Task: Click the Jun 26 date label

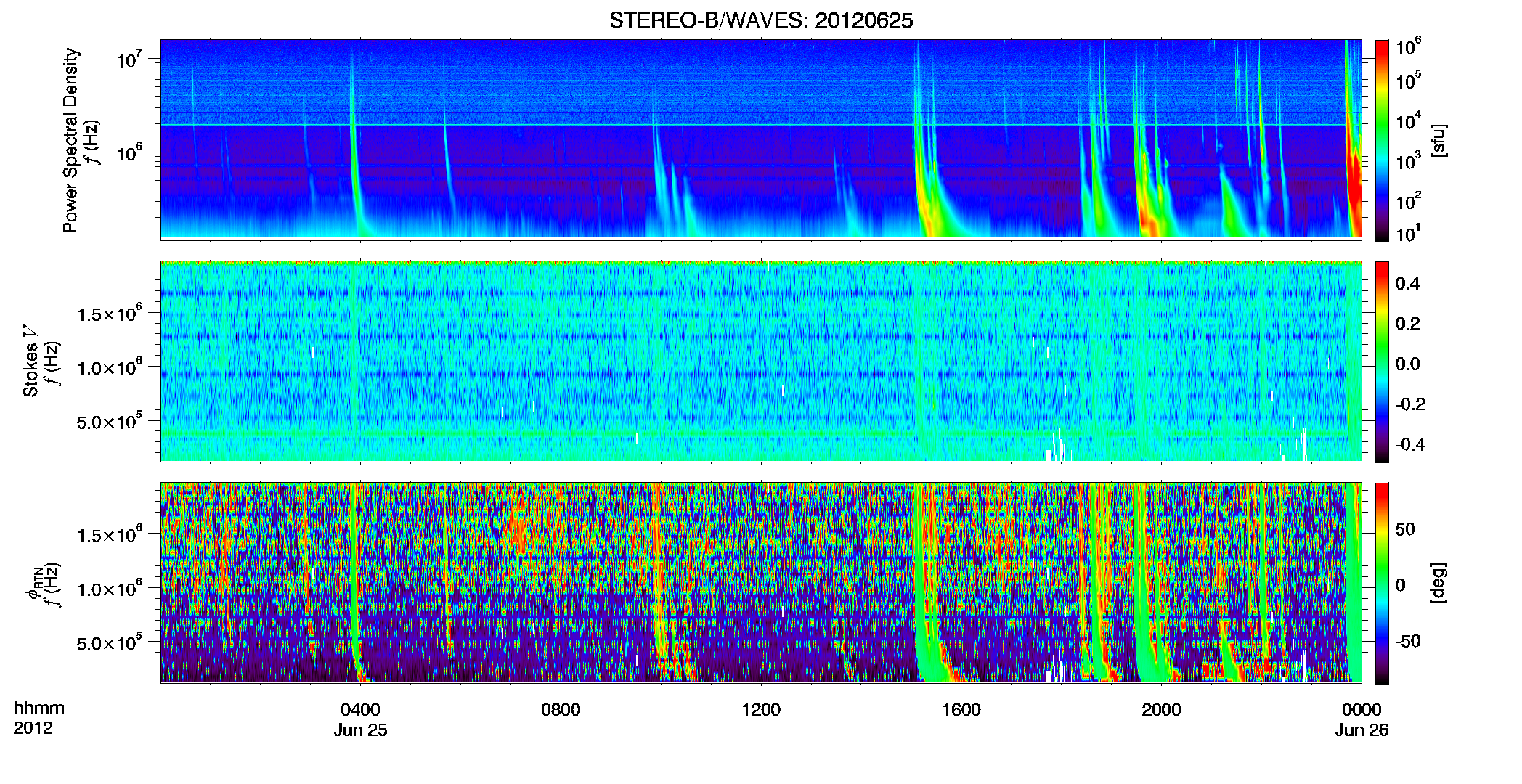Action: pos(1362,730)
